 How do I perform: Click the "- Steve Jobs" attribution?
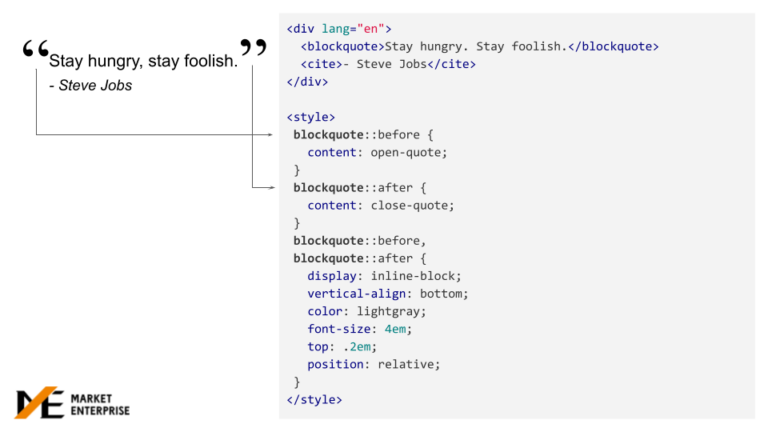[x=90, y=85]
